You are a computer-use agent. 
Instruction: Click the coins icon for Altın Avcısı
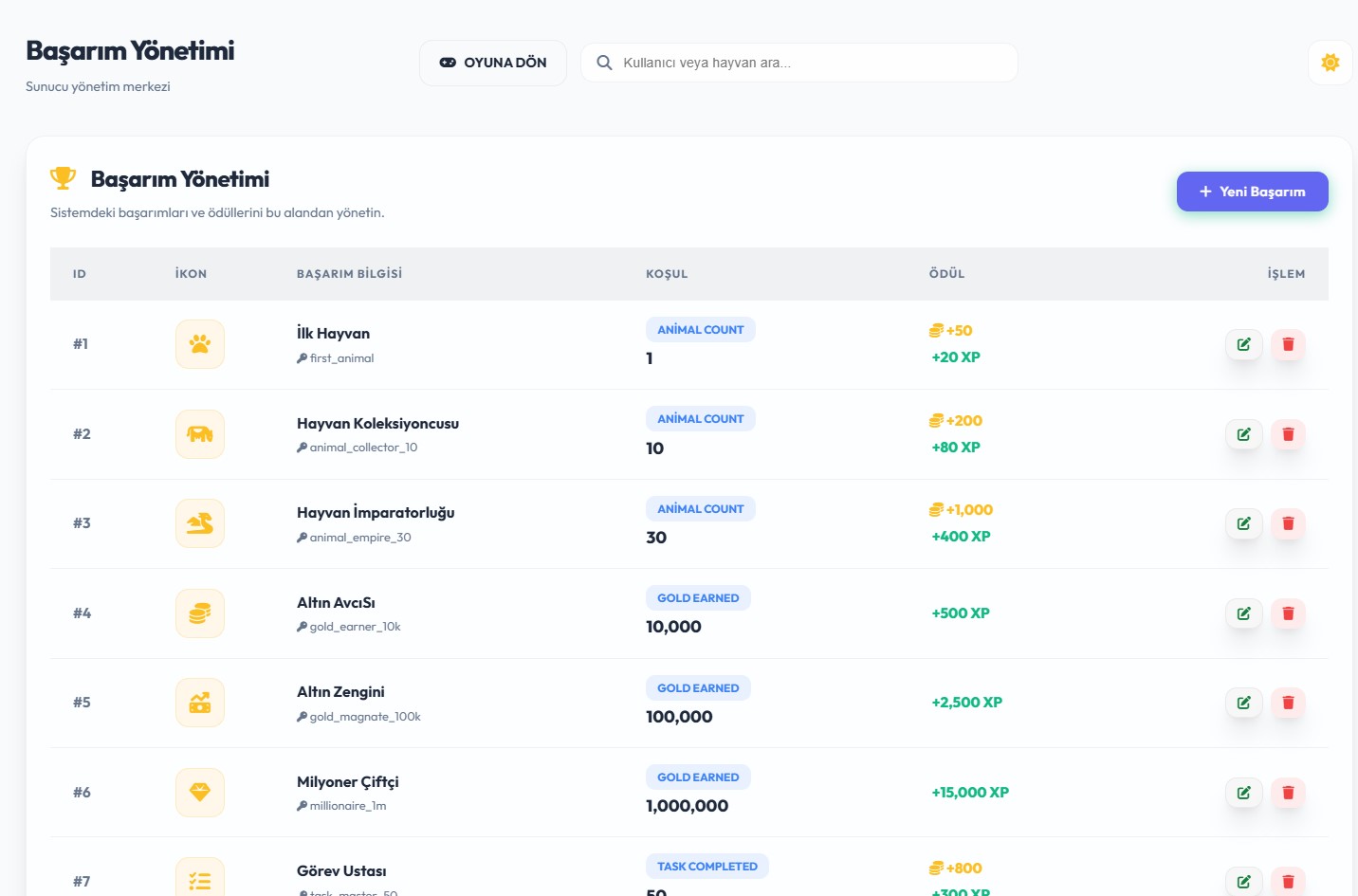pyautogui.click(x=200, y=613)
